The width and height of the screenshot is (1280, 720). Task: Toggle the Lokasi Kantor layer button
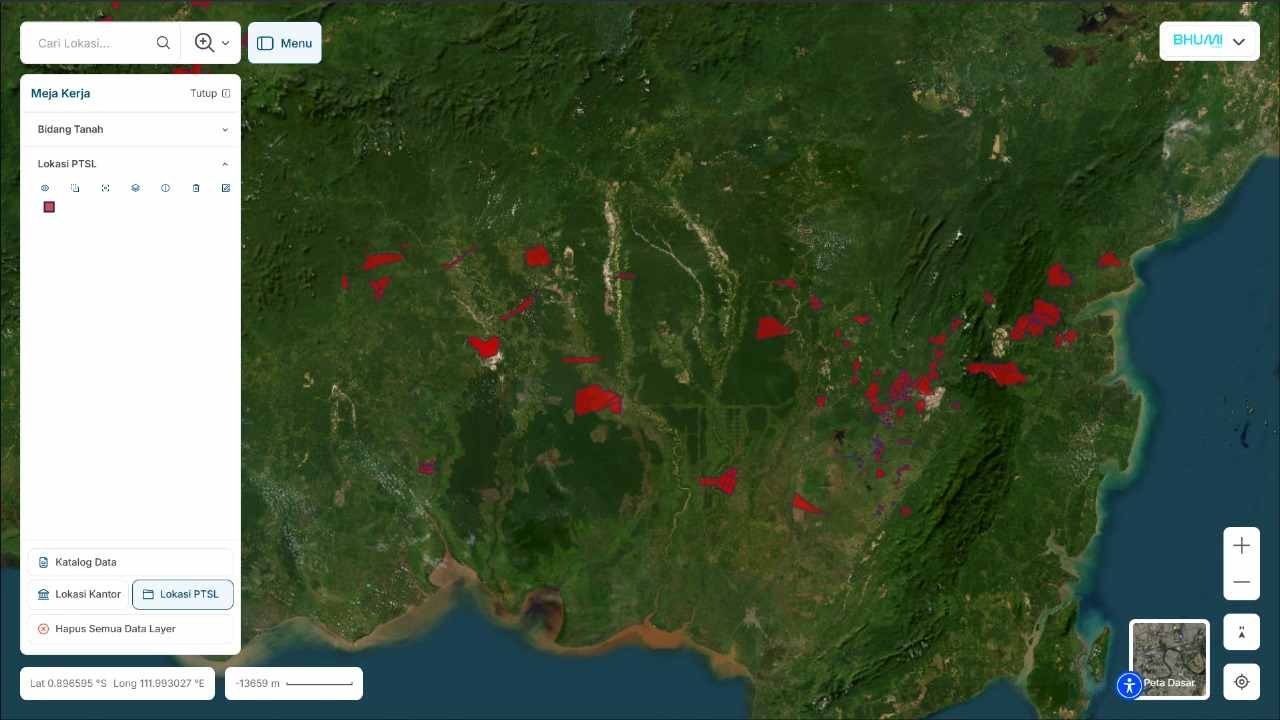click(79, 594)
